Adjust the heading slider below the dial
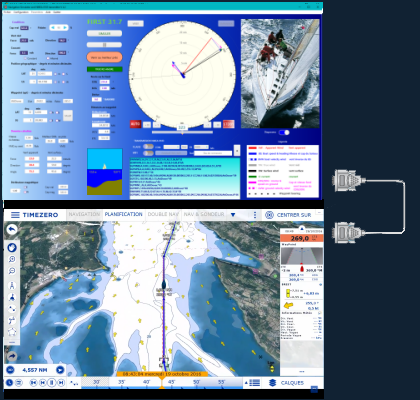The image size is (420, 400). 182,132
